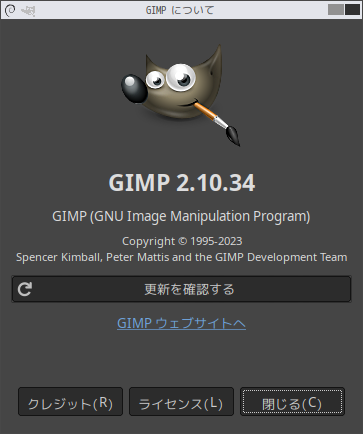The image size is (363, 434).
Task: Click the light gray title bar window button
Action: coord(336,10)
